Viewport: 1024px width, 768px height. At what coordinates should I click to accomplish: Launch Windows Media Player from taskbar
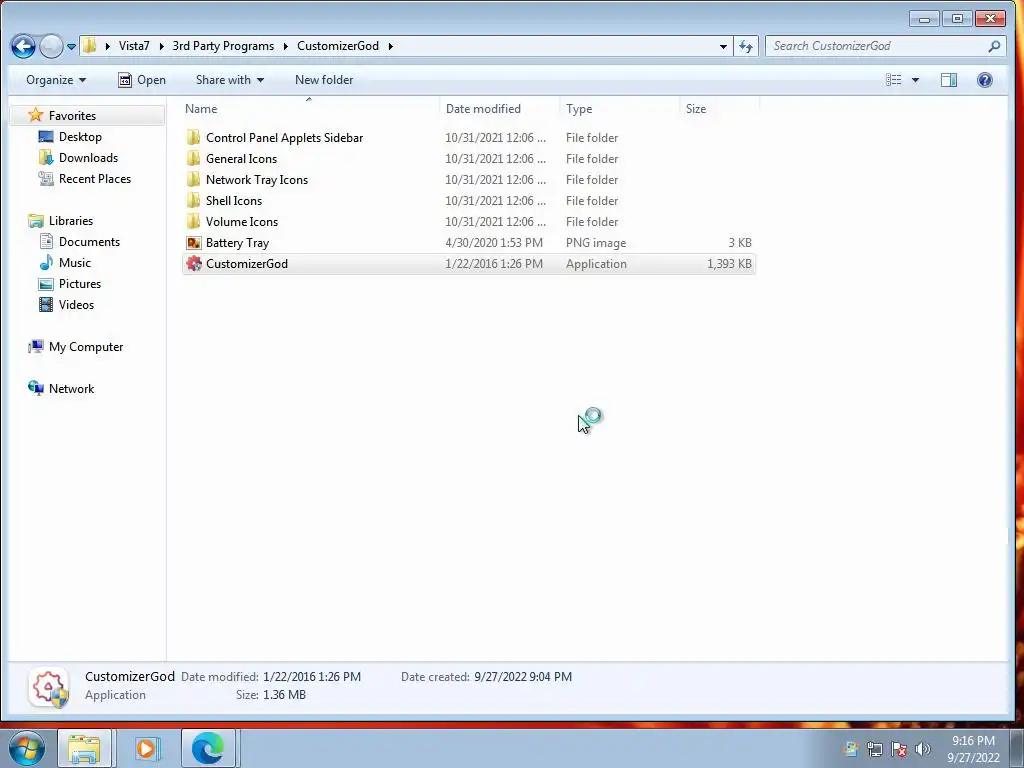[x=148, y=748]
